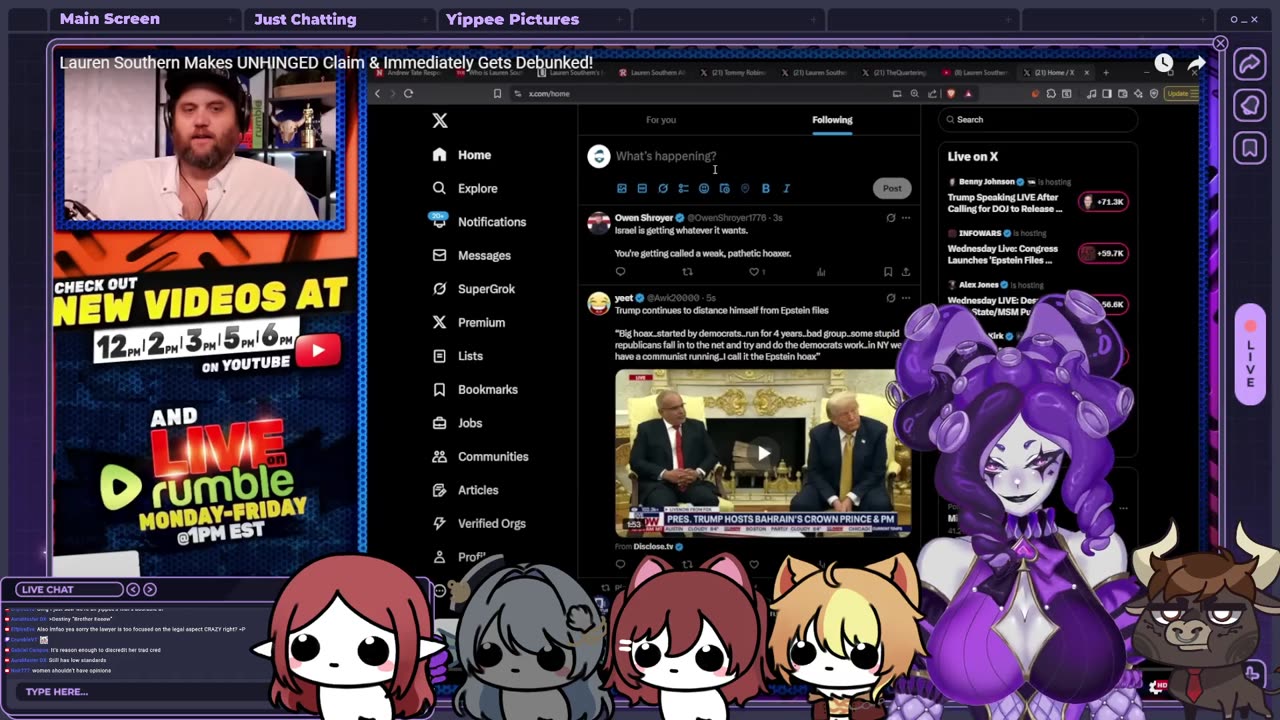Image resolution: width=1280 pixels, height=720 pixels.
Task: Go to next live chat page
Action: (150, 589)
